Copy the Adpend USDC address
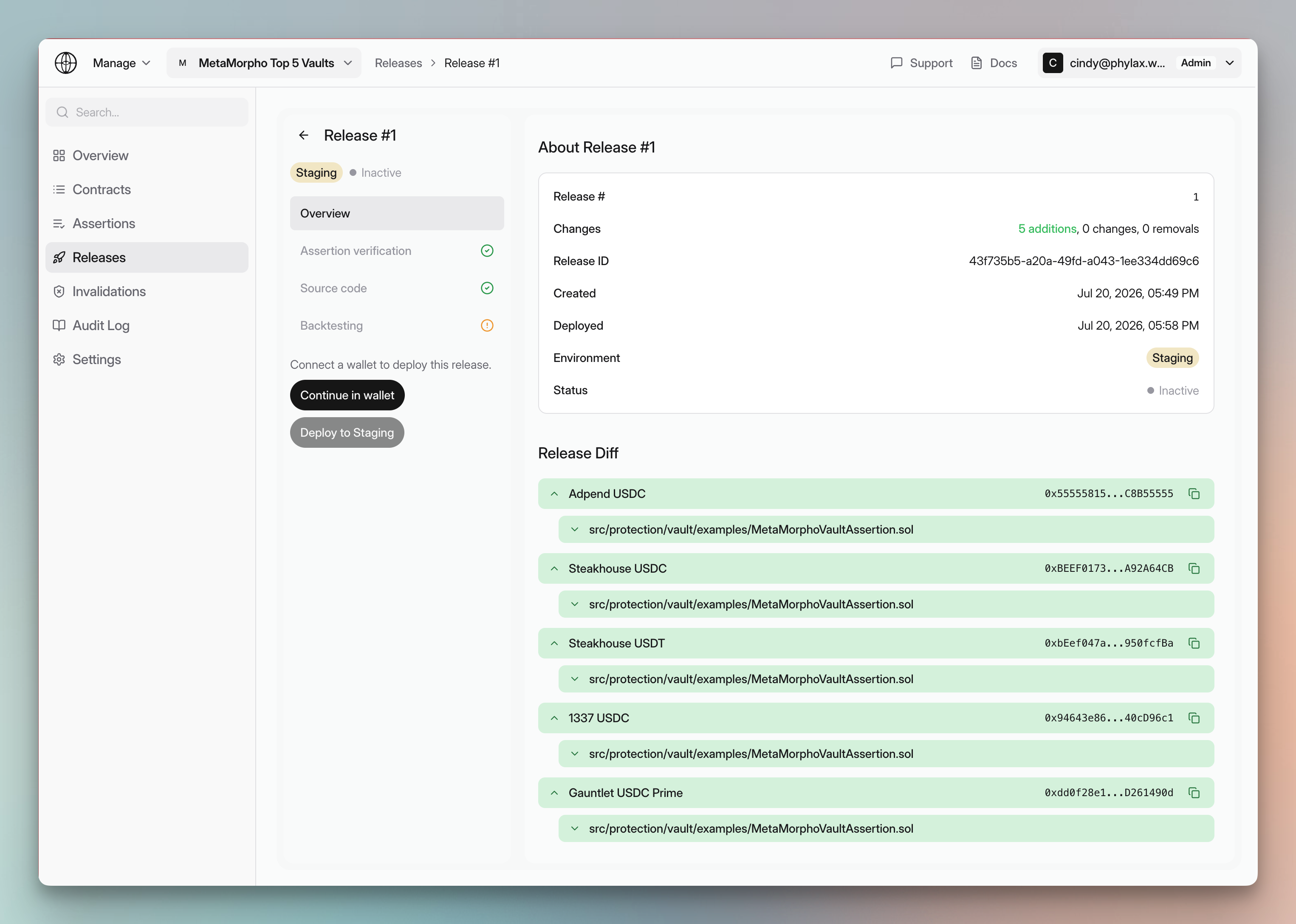Screen dimensions: 1296x924 (x=1194, y=494)
